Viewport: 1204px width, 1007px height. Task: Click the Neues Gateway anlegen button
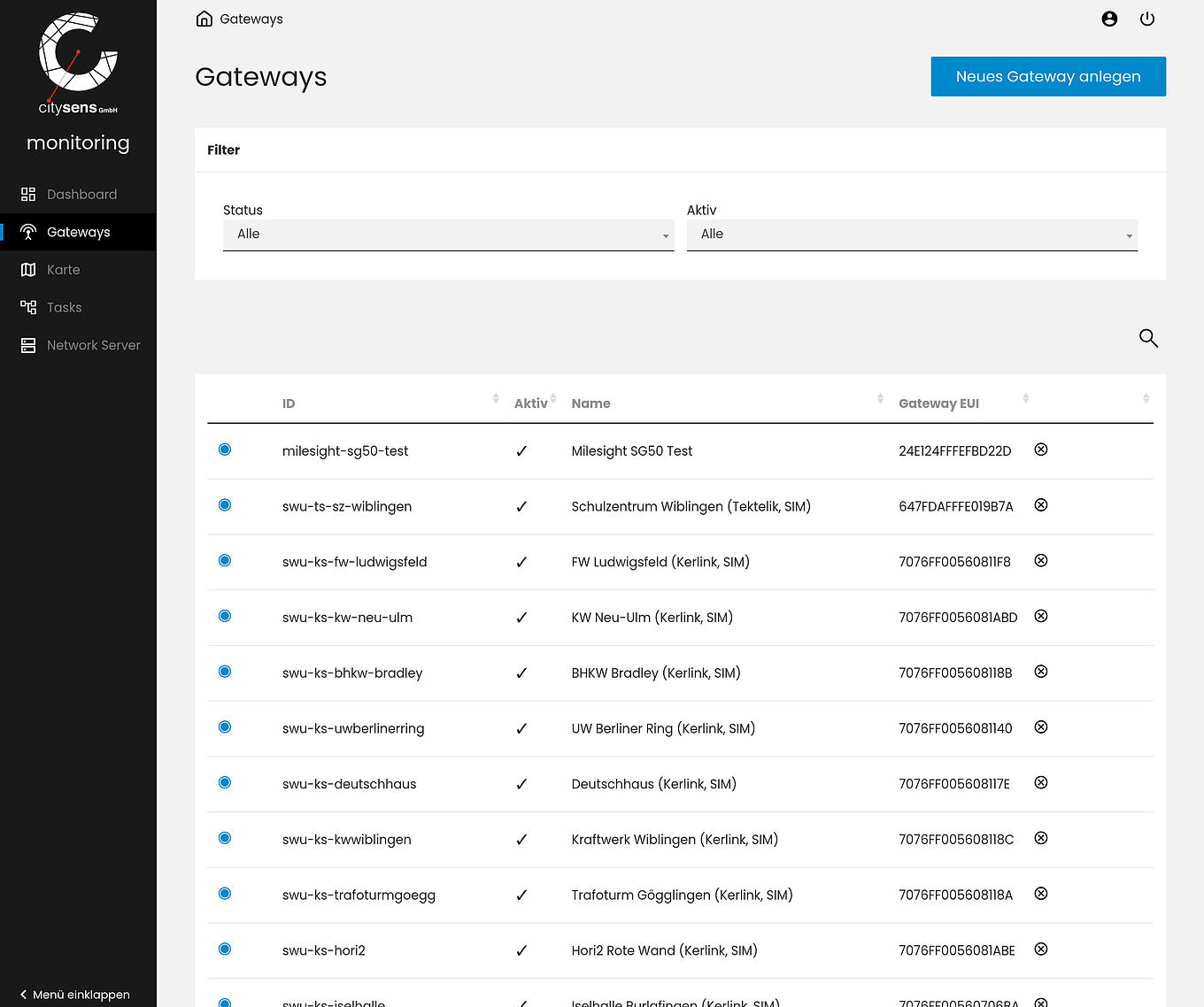click(1047, 76)
